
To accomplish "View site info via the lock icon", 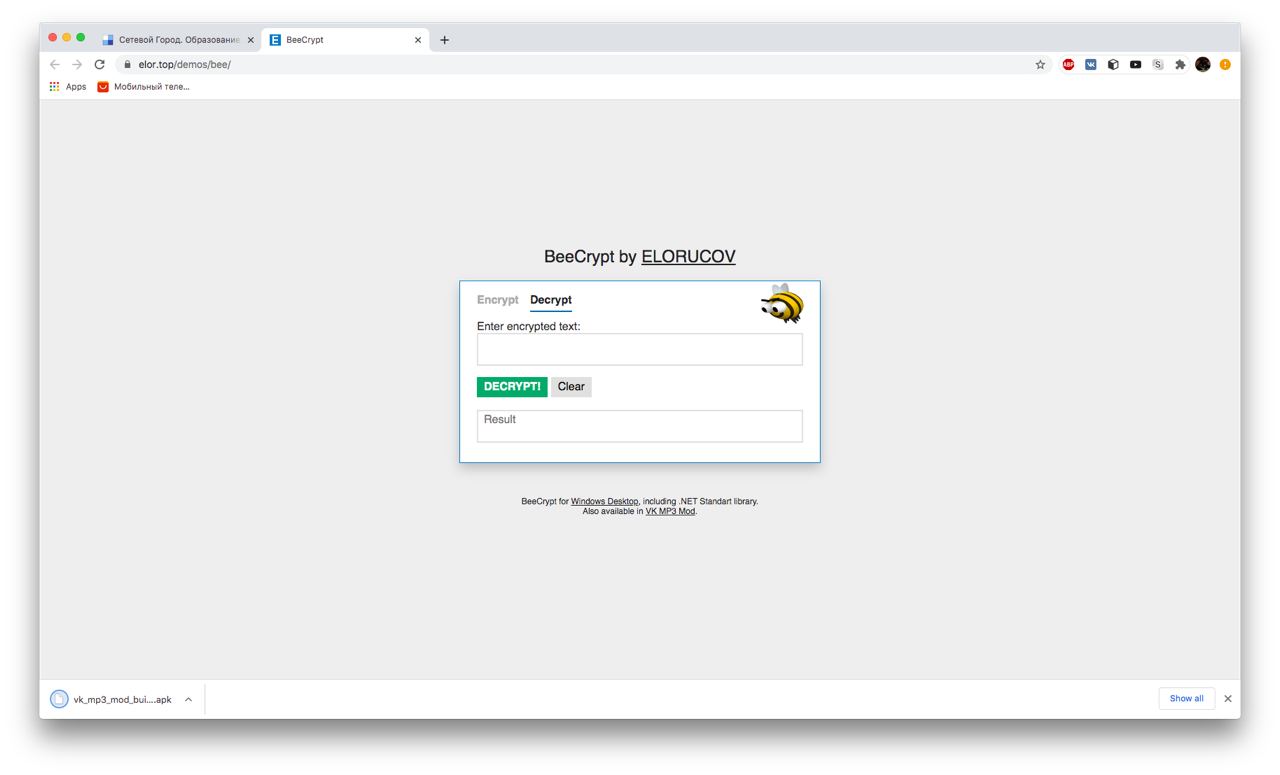I will pyautogui.click(x=127, y=64).
